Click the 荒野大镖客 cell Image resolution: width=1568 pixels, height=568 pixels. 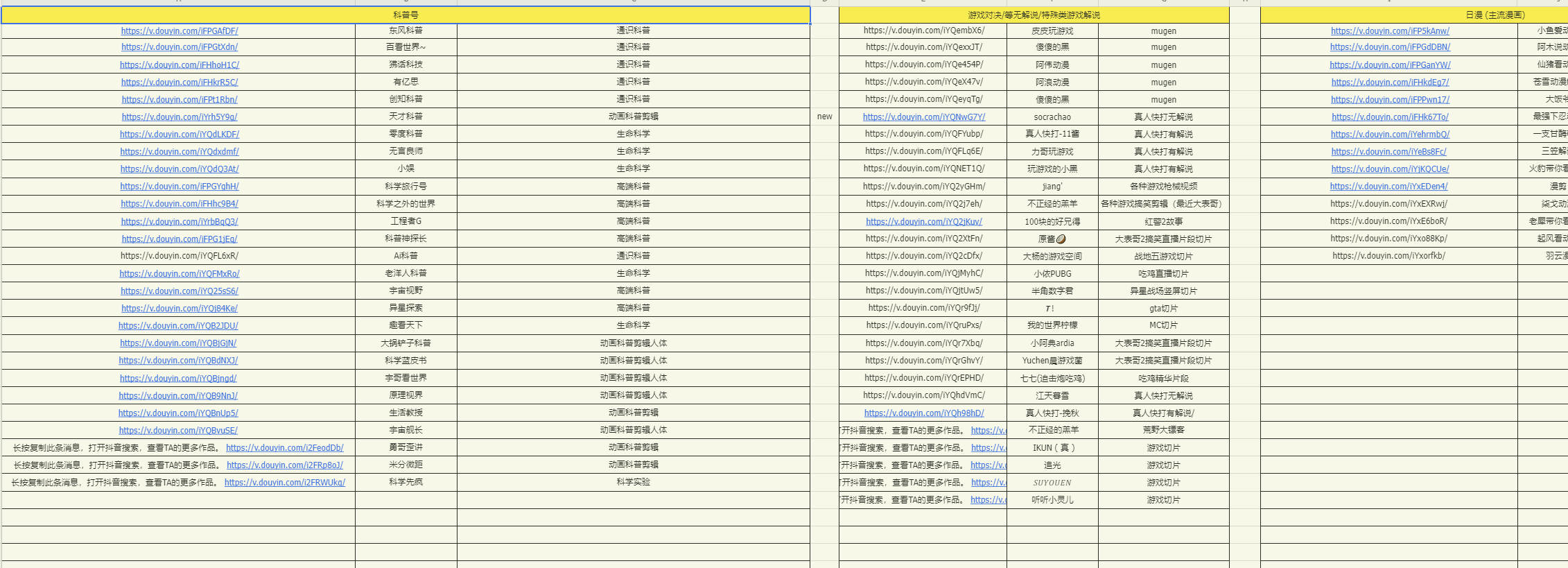tap(1163, 430)
